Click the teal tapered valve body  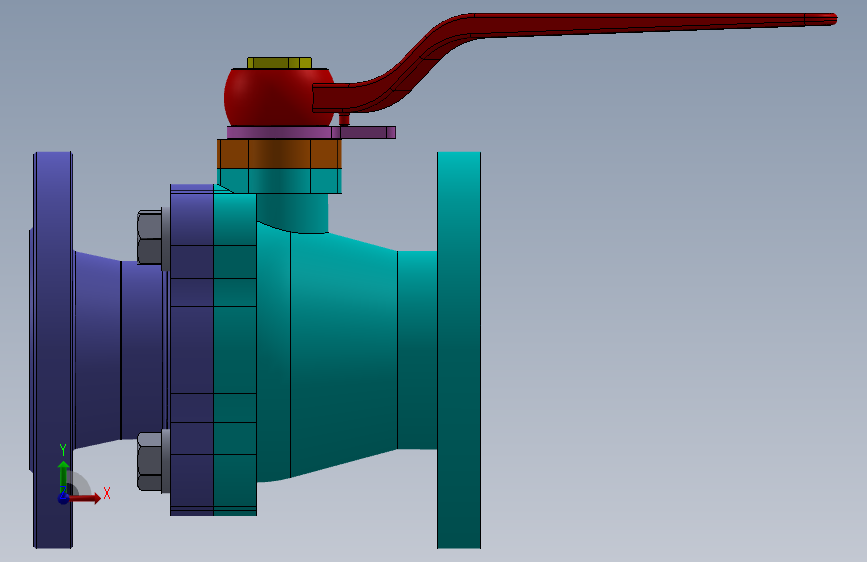click(343, 354)
